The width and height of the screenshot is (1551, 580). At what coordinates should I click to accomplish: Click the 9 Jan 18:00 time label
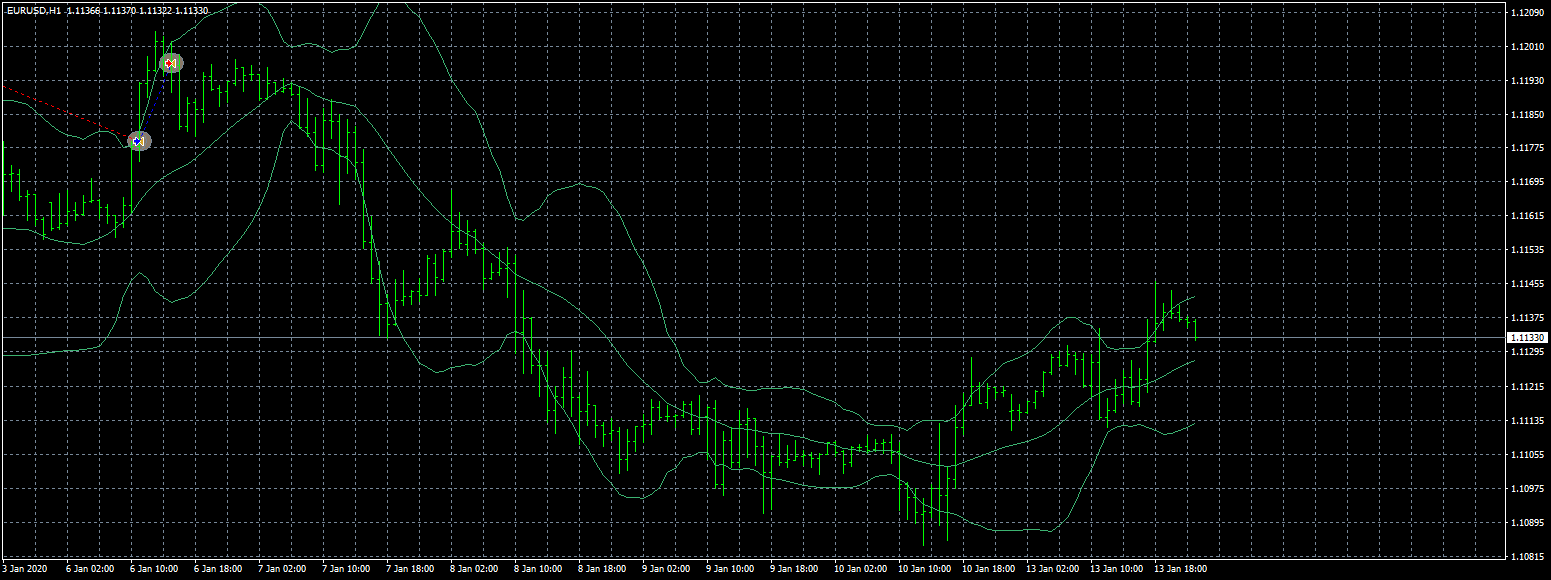(x=794, y=568)
